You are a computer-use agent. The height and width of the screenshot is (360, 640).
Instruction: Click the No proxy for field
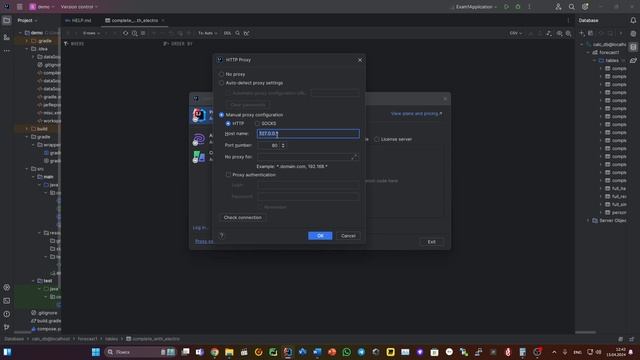pyautogui.click(x=308, y=157)
